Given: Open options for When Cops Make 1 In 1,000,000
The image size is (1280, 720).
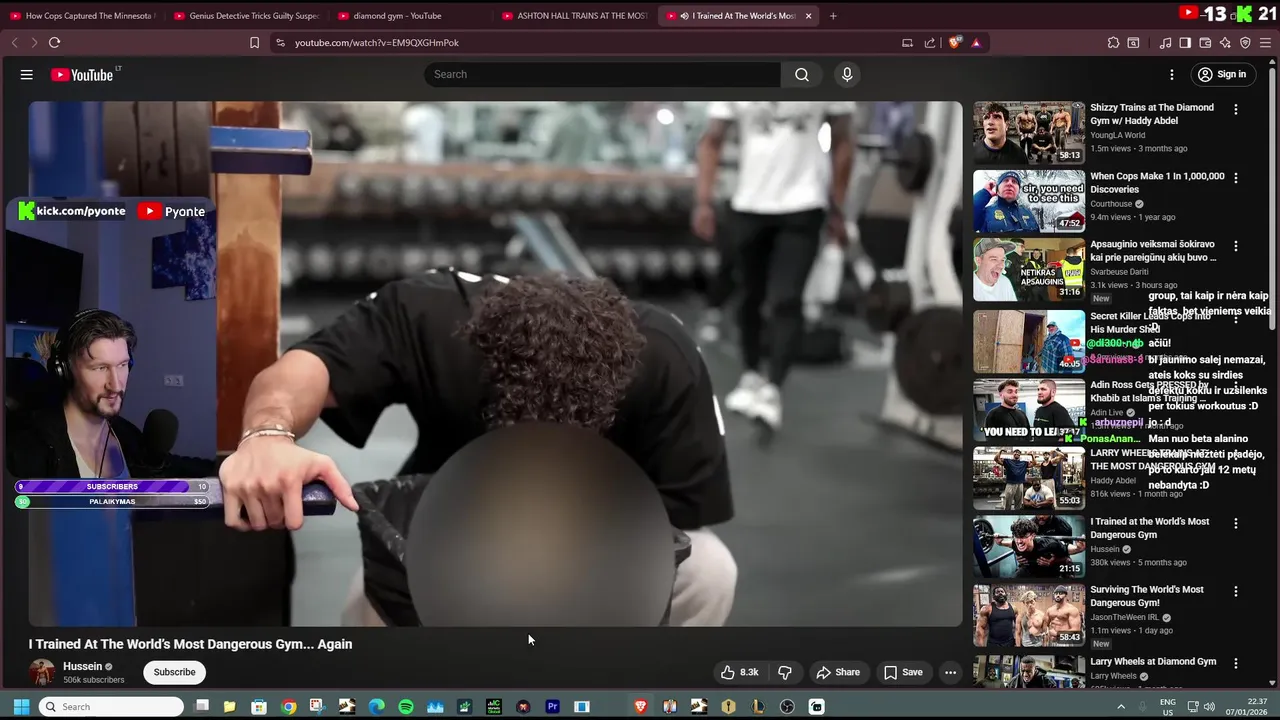Looking at the screenshot, I should (x=1236, y=178).
